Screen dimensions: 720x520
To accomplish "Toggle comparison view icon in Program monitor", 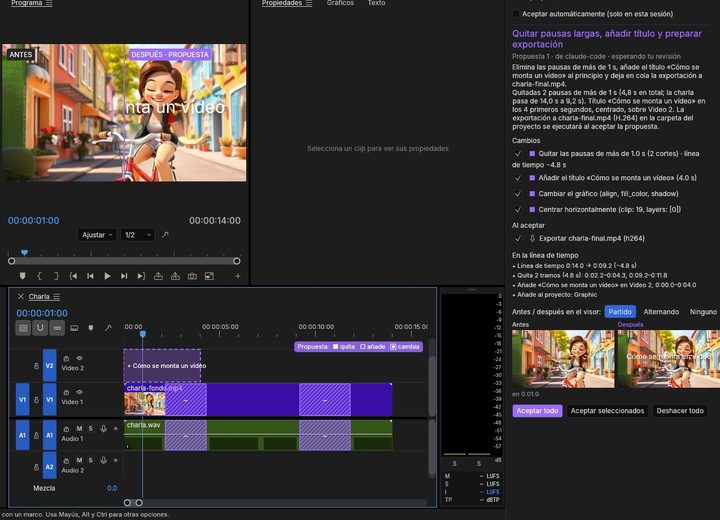I will 209,276.
